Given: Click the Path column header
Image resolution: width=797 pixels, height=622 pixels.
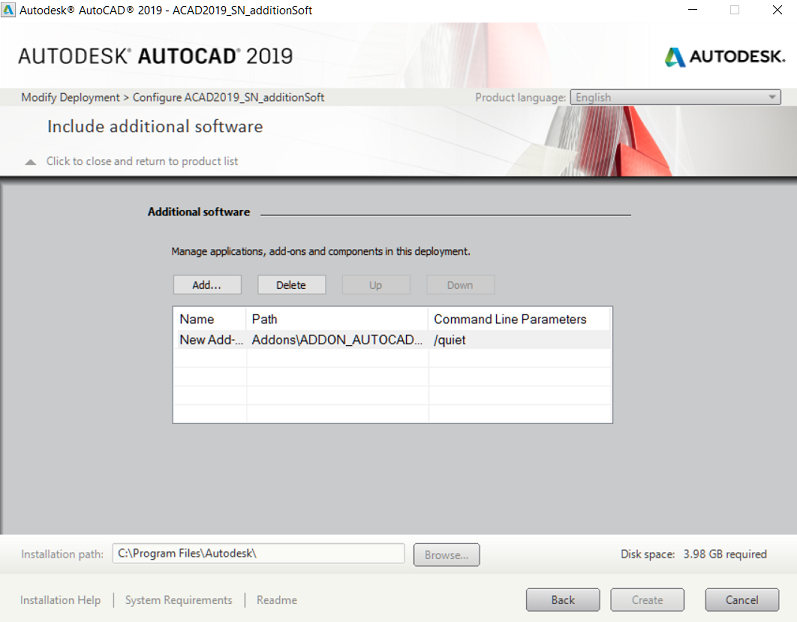Looking at the screenshot, I should click(337, 319).
